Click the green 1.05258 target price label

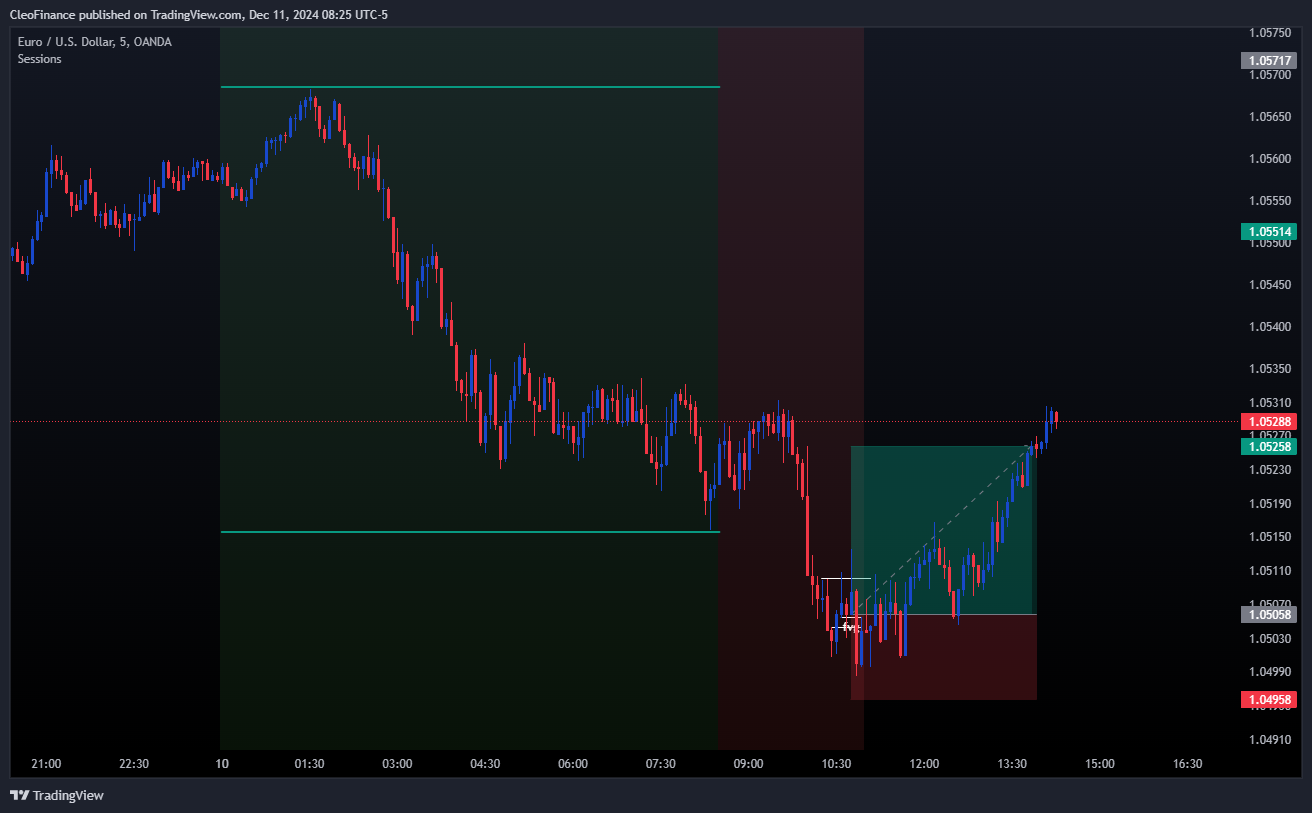[1268, 446]
